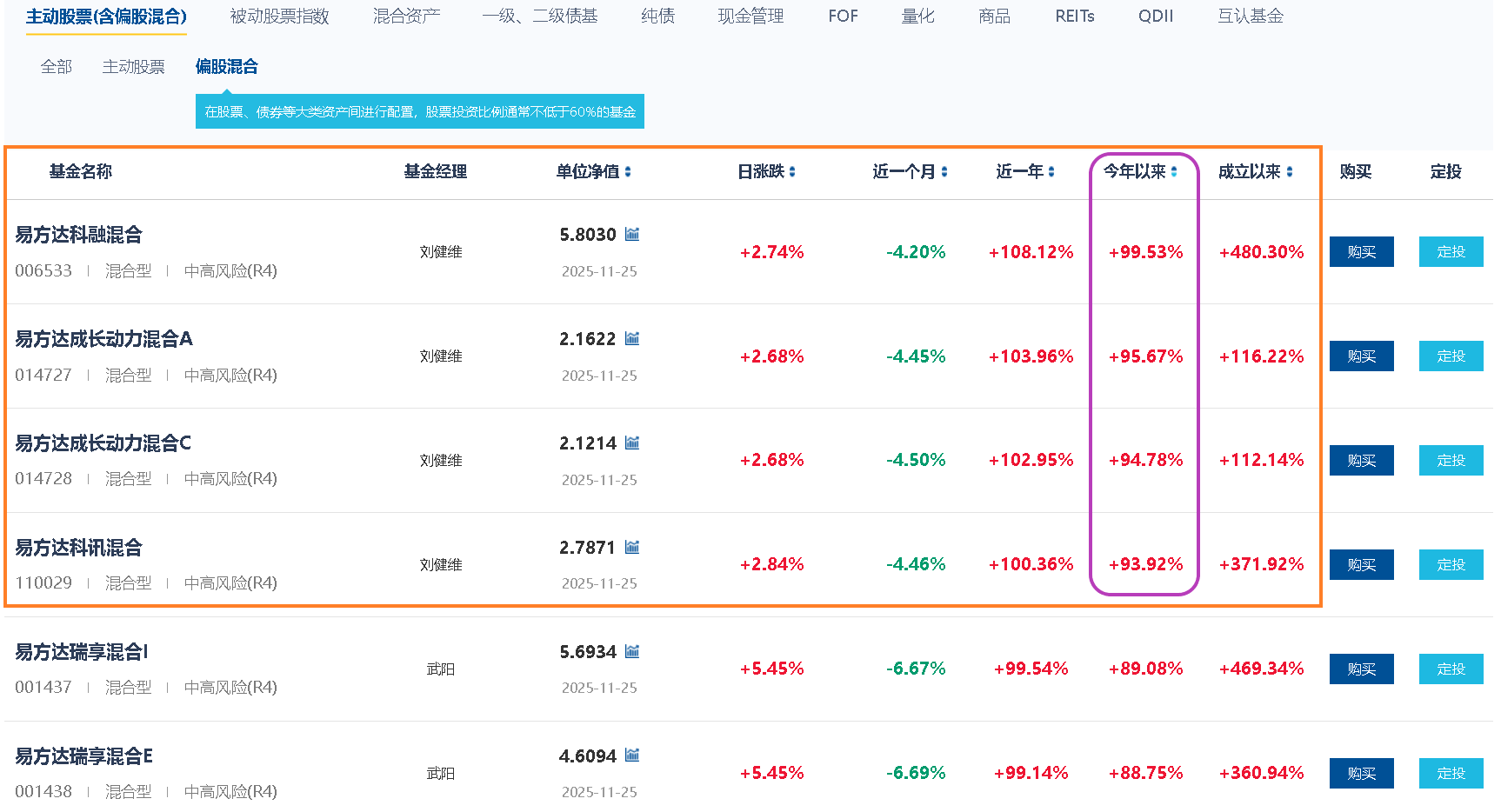Open 易方达科讯混合 fund name link
Screen dimensions: 1501x812
coord(79,548)
